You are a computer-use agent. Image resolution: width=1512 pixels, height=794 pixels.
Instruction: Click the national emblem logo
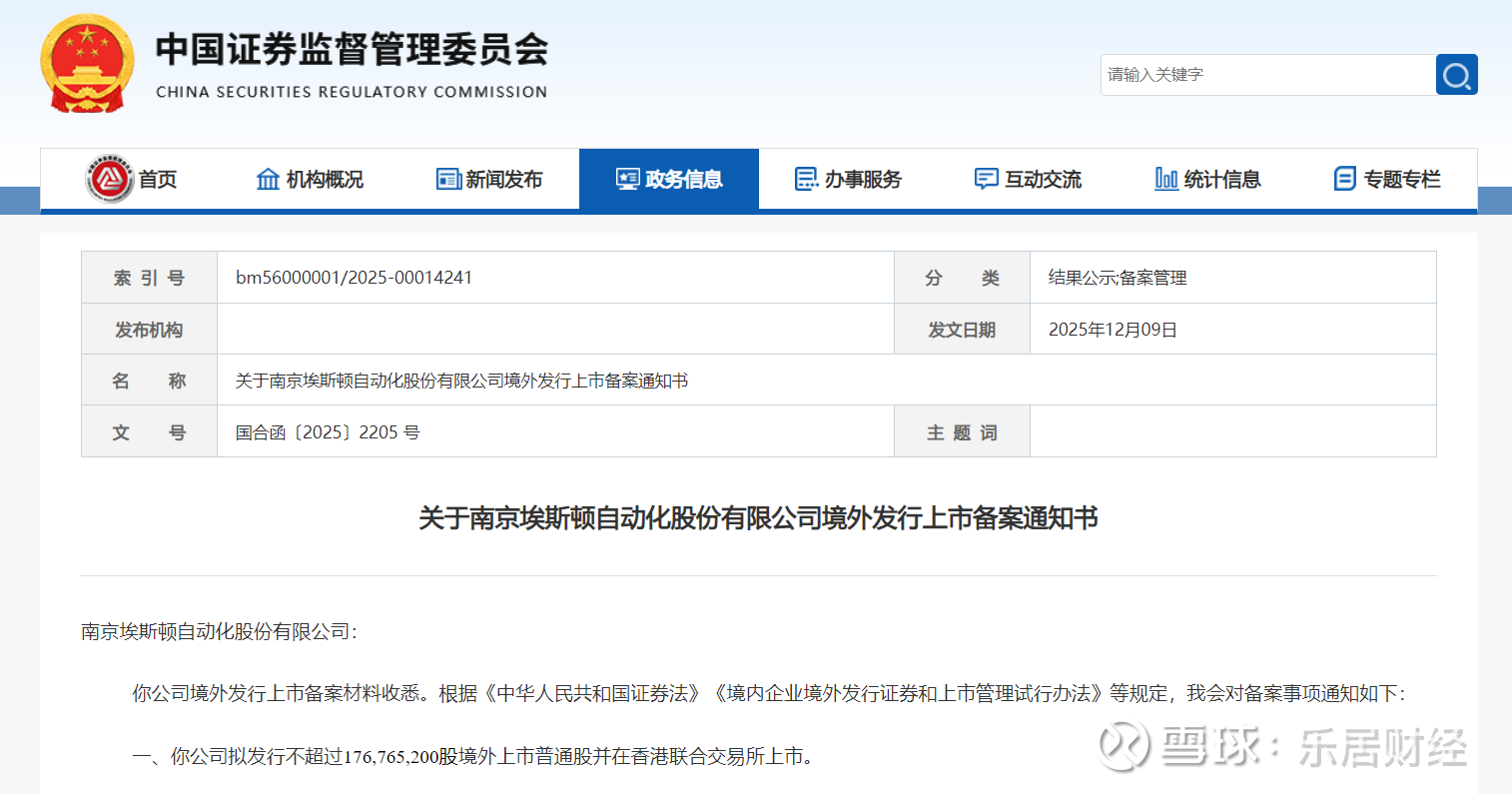click(87, 63)
